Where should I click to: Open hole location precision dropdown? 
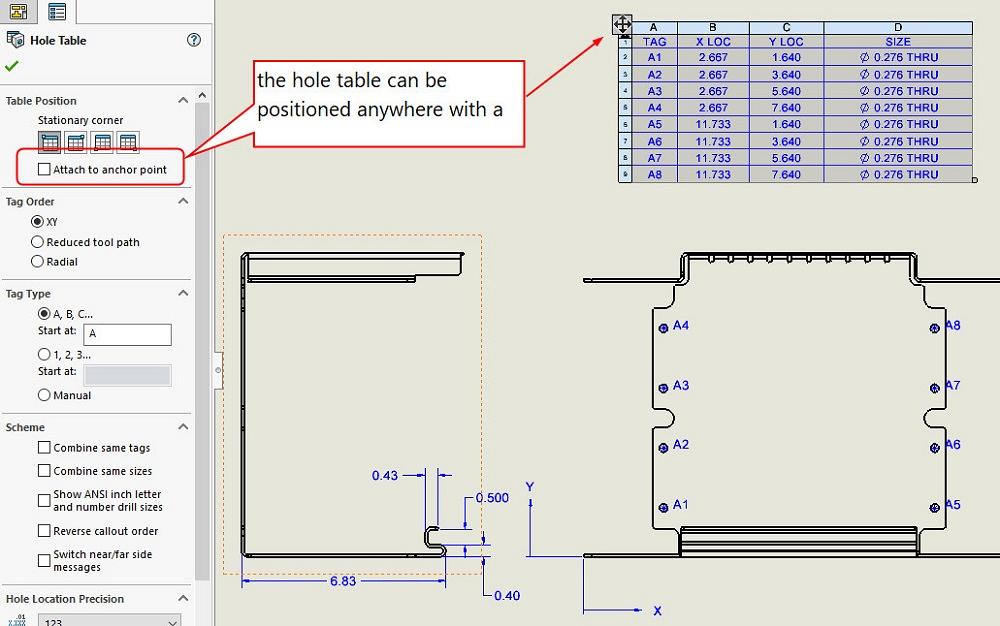[110, 621]
